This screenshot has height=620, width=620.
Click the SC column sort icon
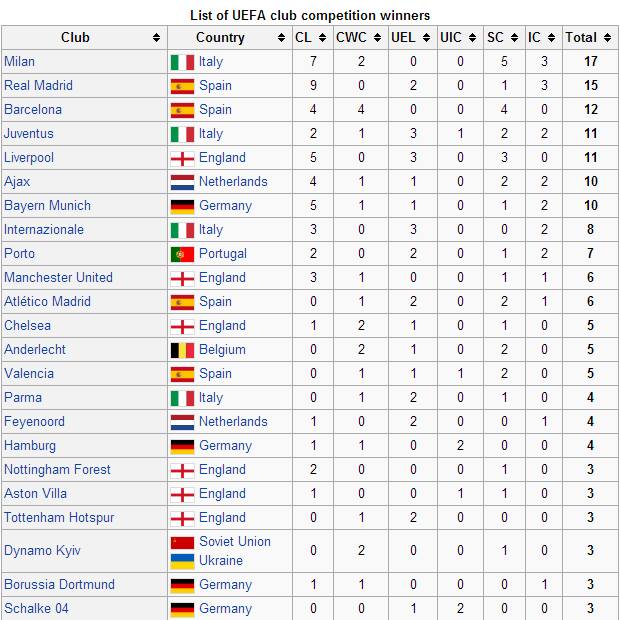point(514,38)
